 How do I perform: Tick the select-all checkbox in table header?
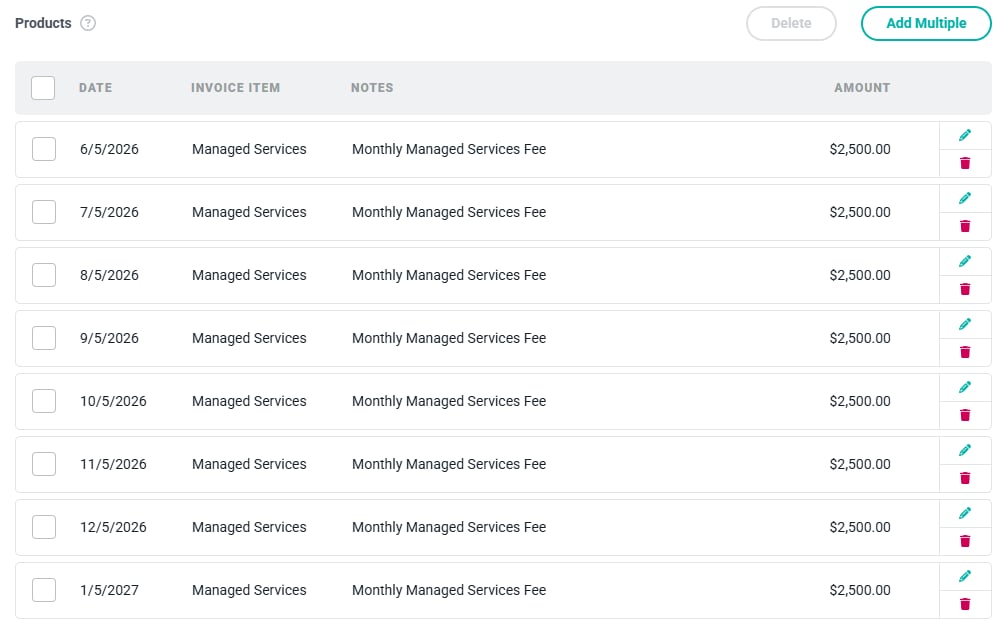pos(43,88)
